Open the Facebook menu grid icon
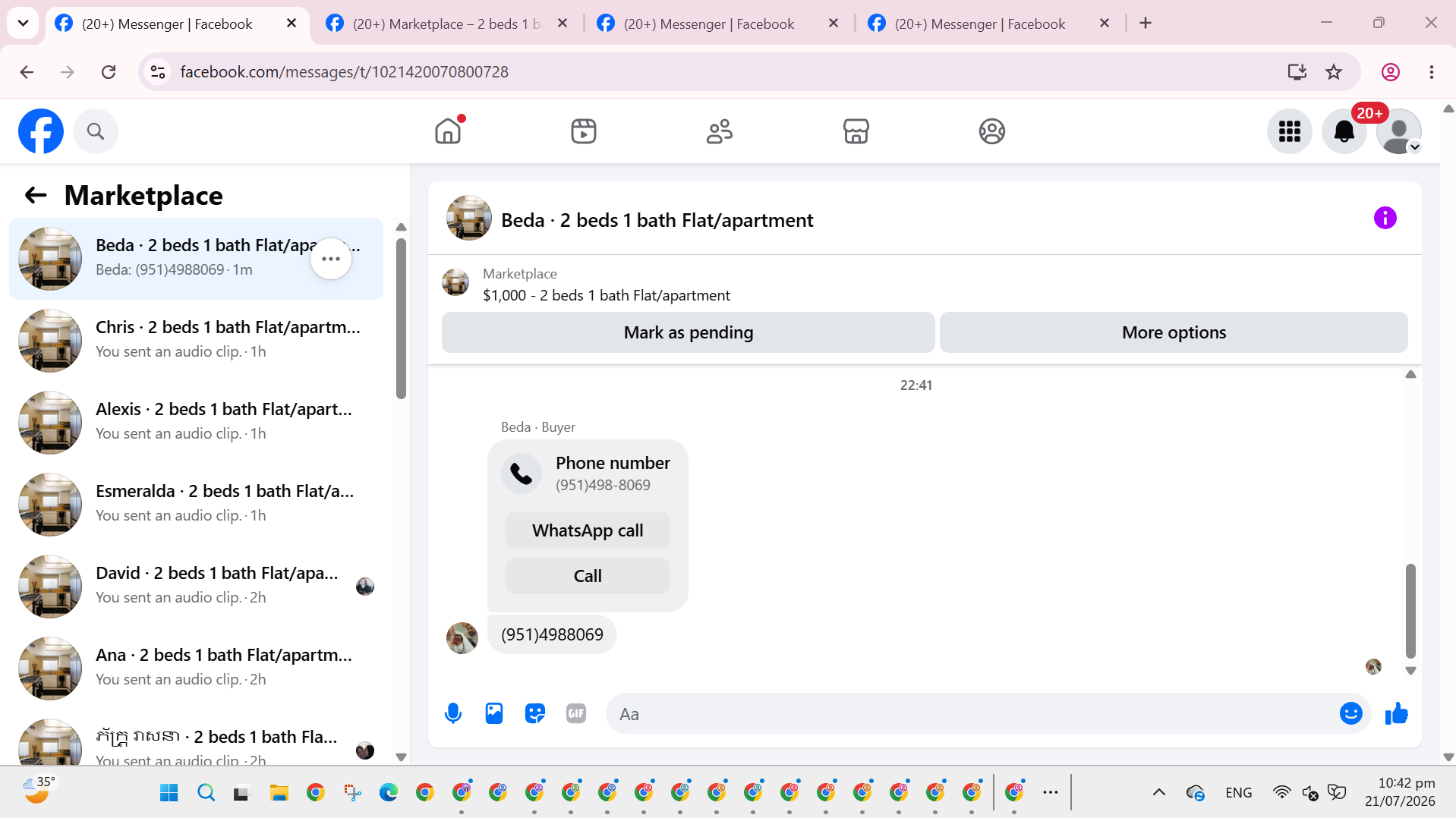The width and height of the screenshot is (1456, 818). (x=1289, y=131)
